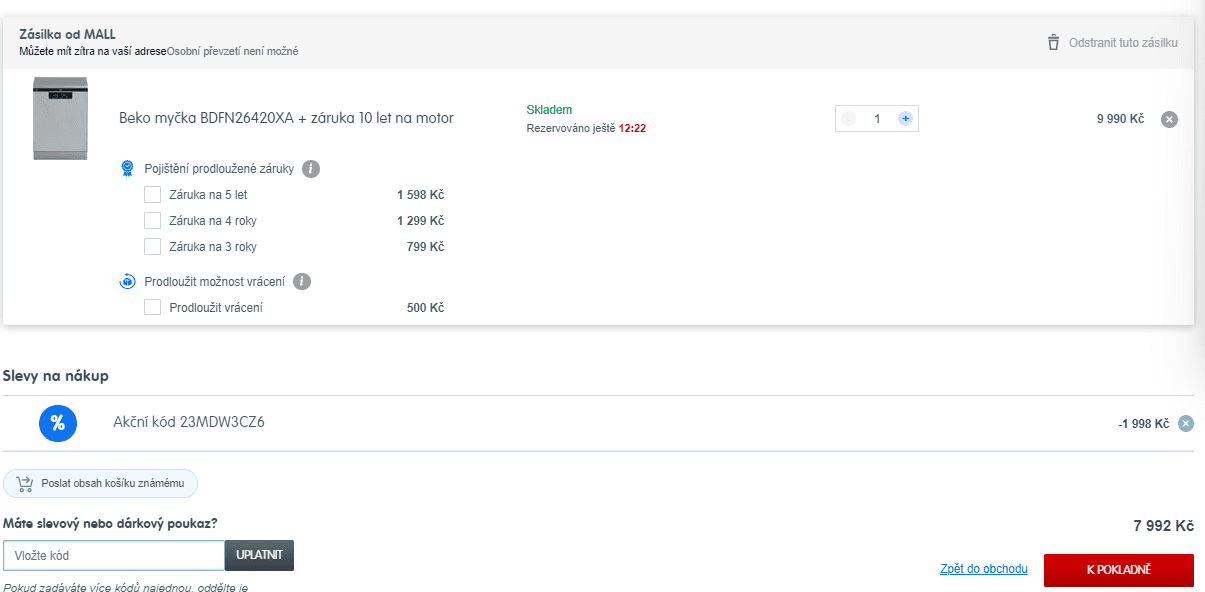The height and width of the screenshot is (592, 1205).
Task: Click the return extension circular icon
Action: click(127, 282)
